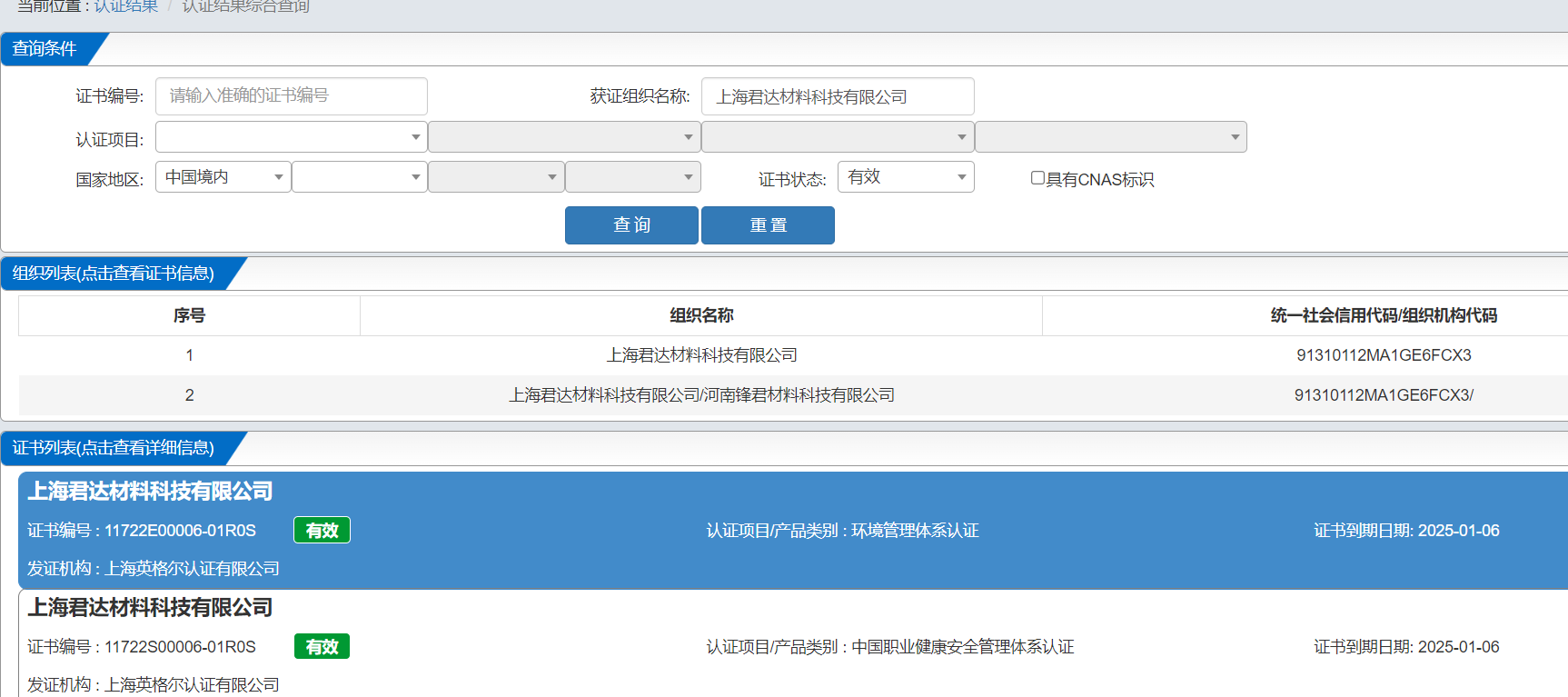Click code 91310112MA1GE6FCX3/ in row 2
The height and width of the screenshot is (697, 1568).
[x=1384, y=395]
